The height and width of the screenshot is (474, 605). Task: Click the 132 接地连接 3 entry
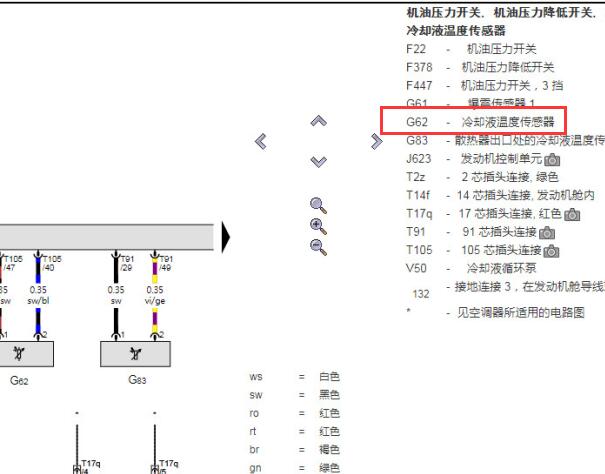point(509,290)
